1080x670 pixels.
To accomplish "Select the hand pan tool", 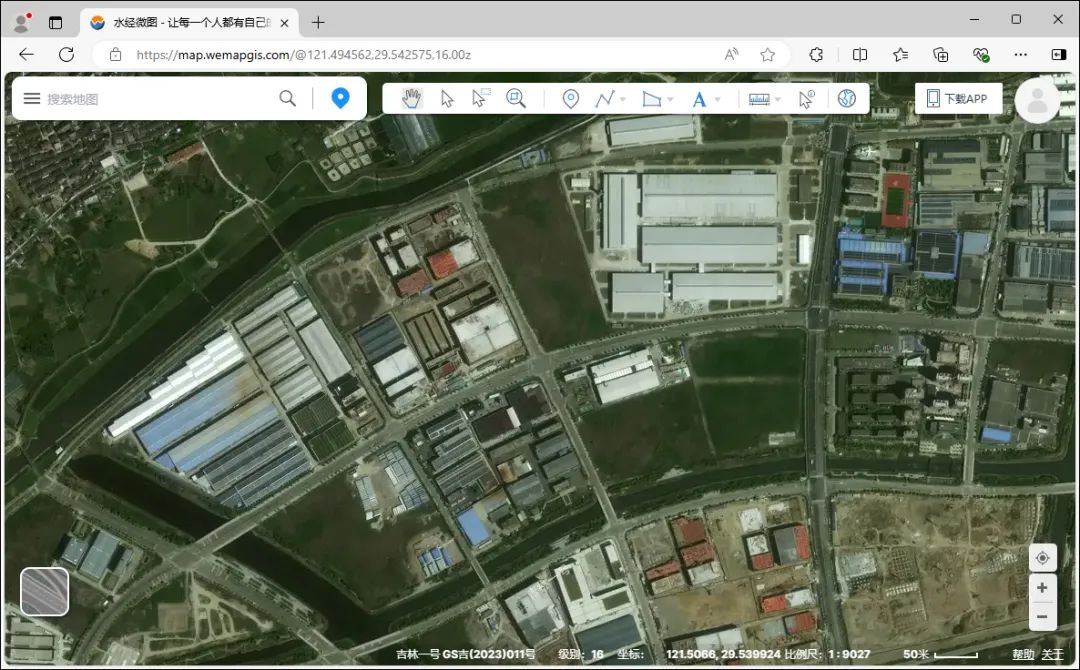I will pyautogui.click(x=411, y=98).
